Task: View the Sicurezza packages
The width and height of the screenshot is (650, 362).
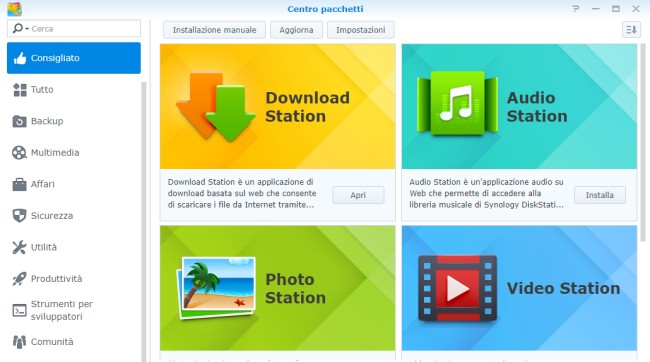Action: click(x=52, y=216)
